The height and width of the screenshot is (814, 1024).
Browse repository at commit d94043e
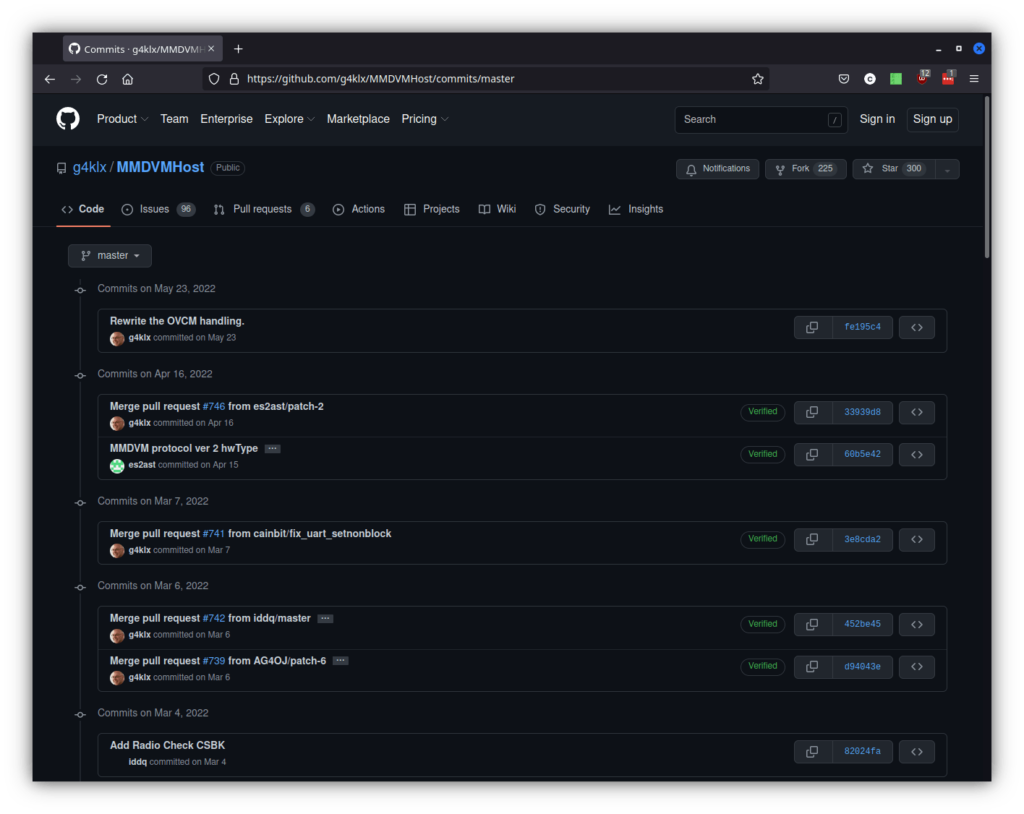917,667
